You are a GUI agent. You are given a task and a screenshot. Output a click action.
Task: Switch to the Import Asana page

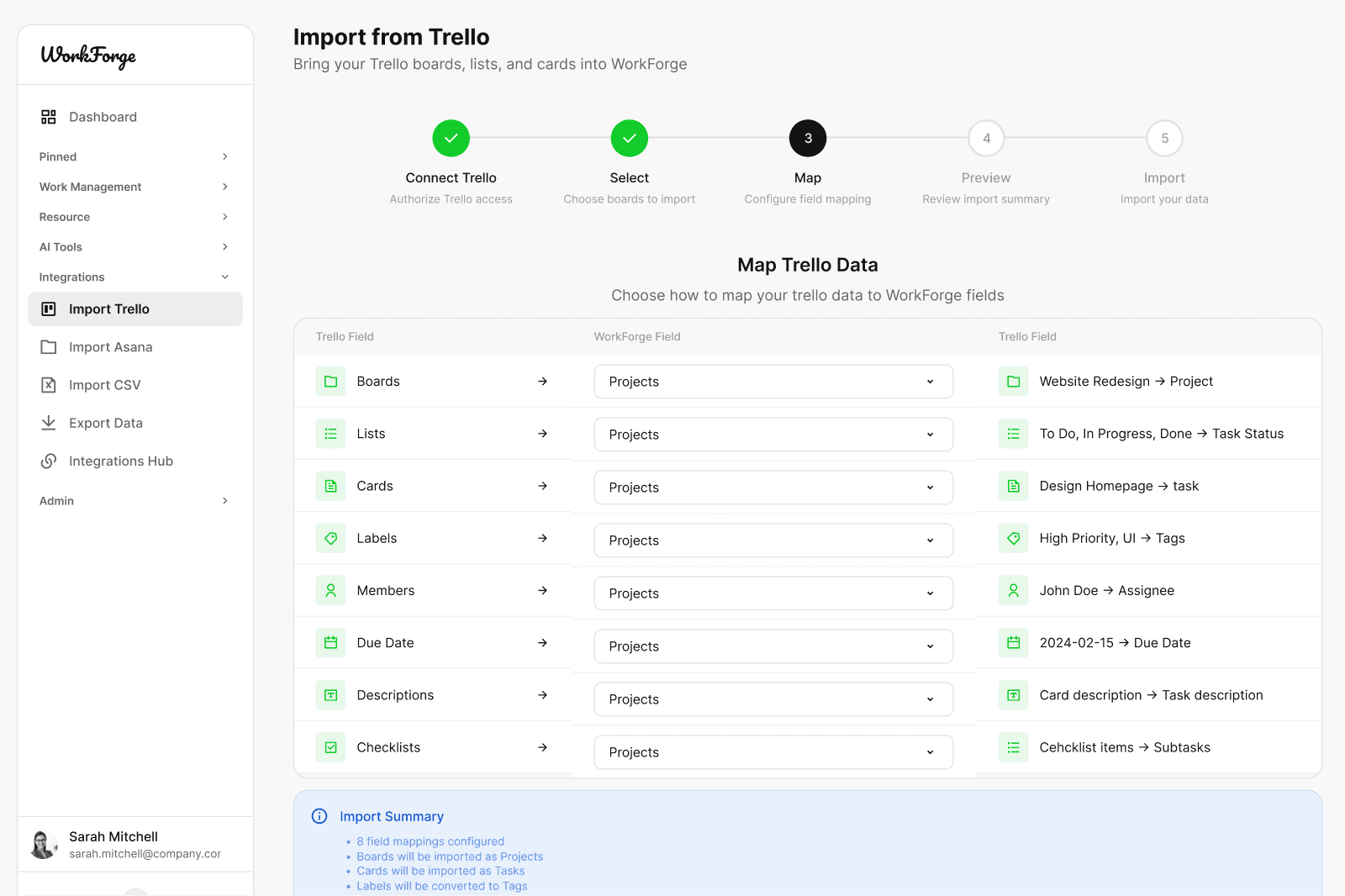coord(110,346)
